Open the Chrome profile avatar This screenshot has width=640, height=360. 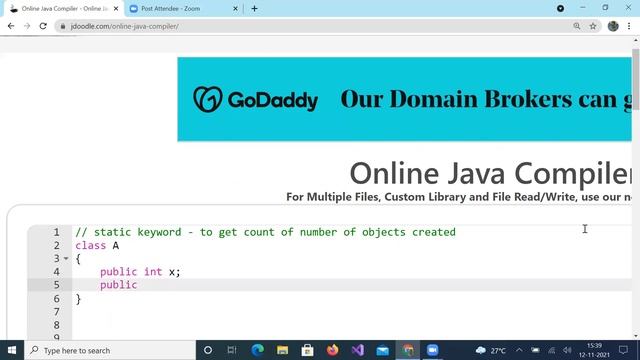click(x=613, y=26)
